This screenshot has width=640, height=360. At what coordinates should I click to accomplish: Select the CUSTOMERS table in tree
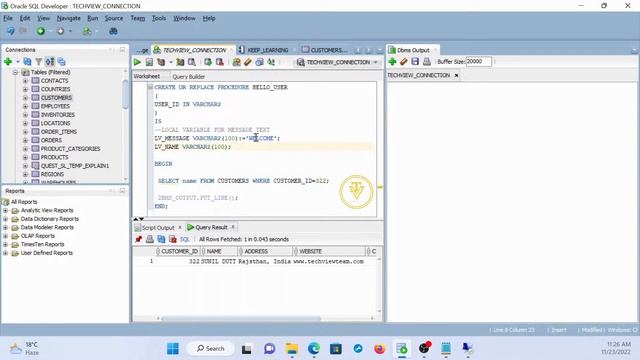pos(56,98)
